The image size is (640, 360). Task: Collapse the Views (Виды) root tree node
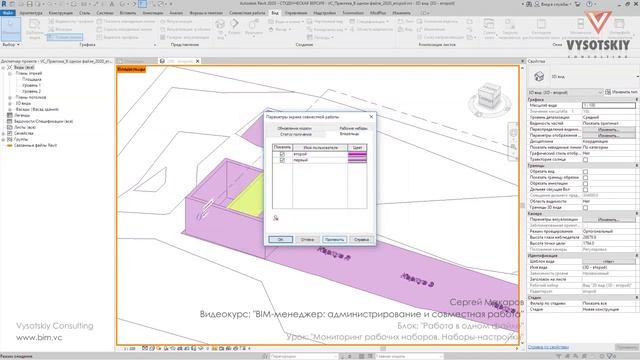(x=3, y=67)
